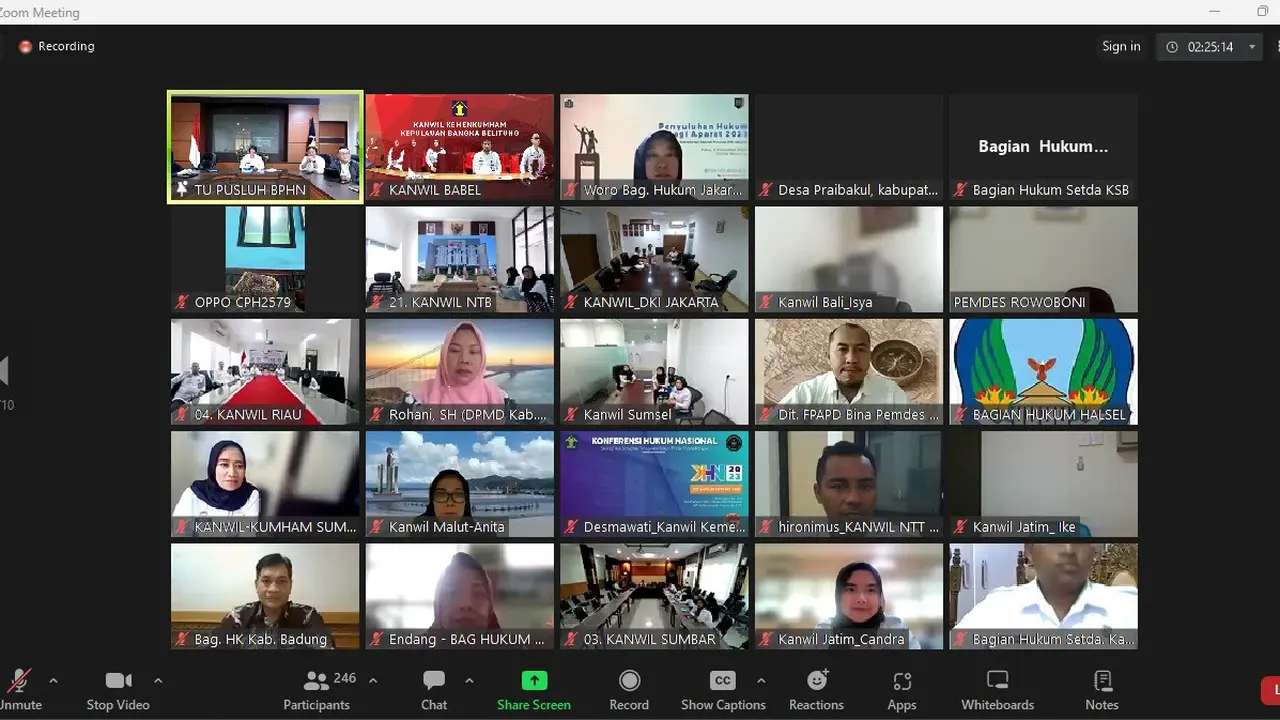Click muted mic icon on 21. KANWIL NTB
Screen dimensions: 1280x720
(377, 301)
